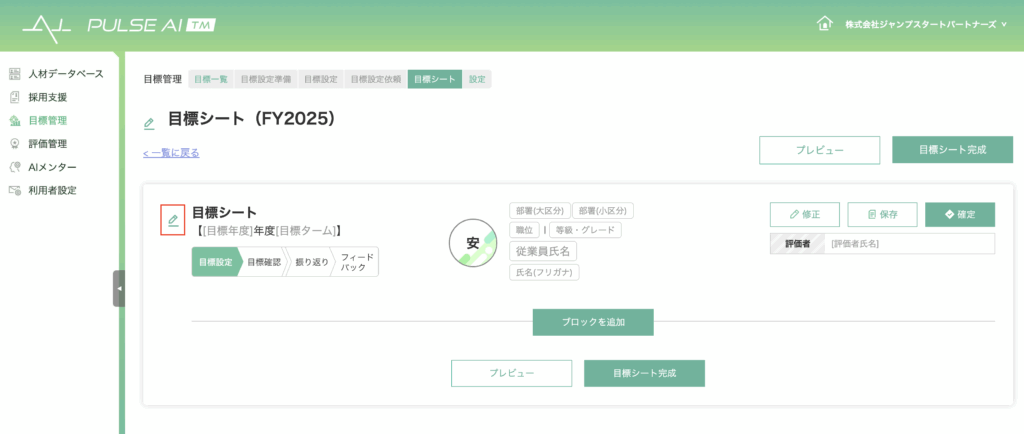Click the 保存 button with document icon
Screen dimensions: 1024x434
882,215
